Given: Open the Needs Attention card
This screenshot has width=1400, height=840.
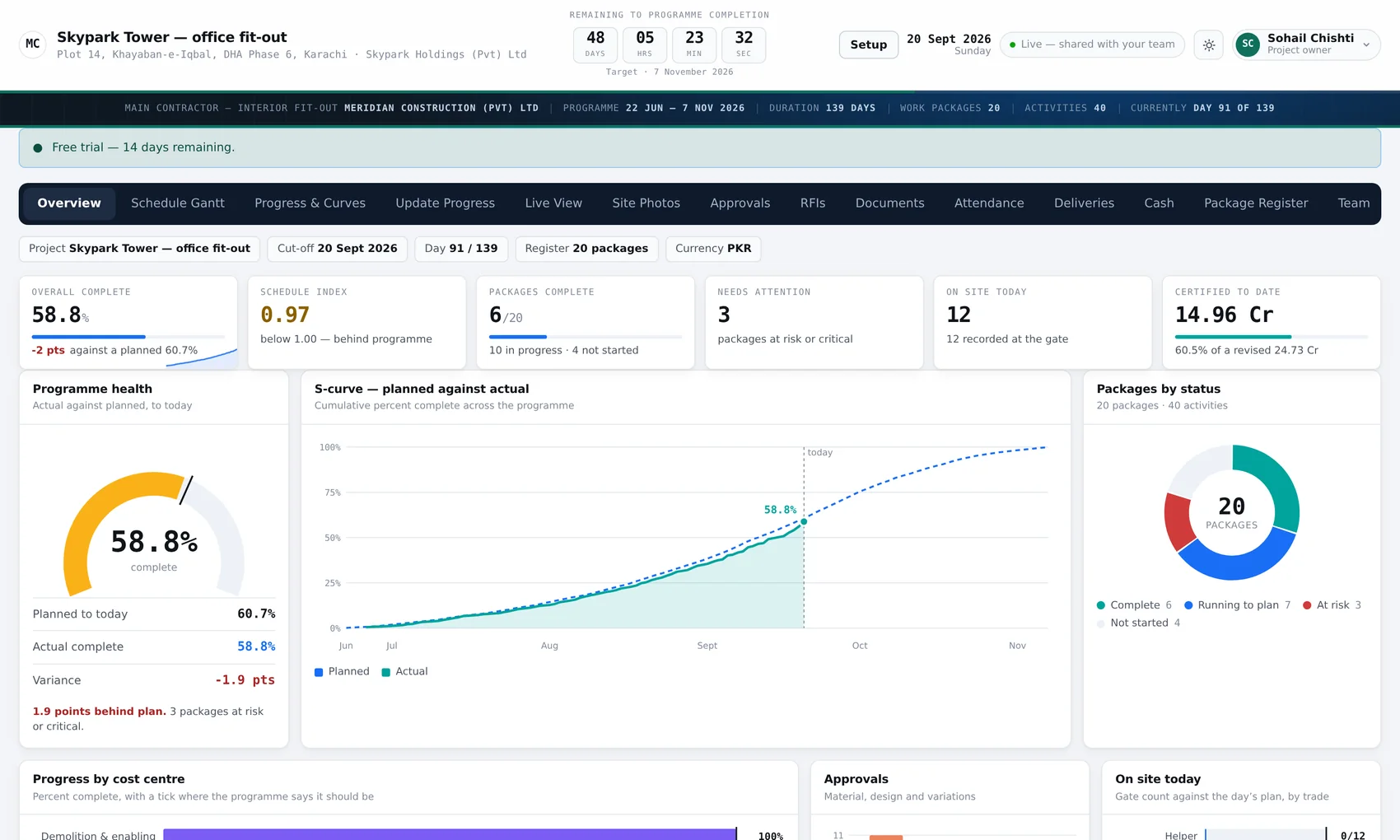Looking at the screenshot, I should 814,323.
